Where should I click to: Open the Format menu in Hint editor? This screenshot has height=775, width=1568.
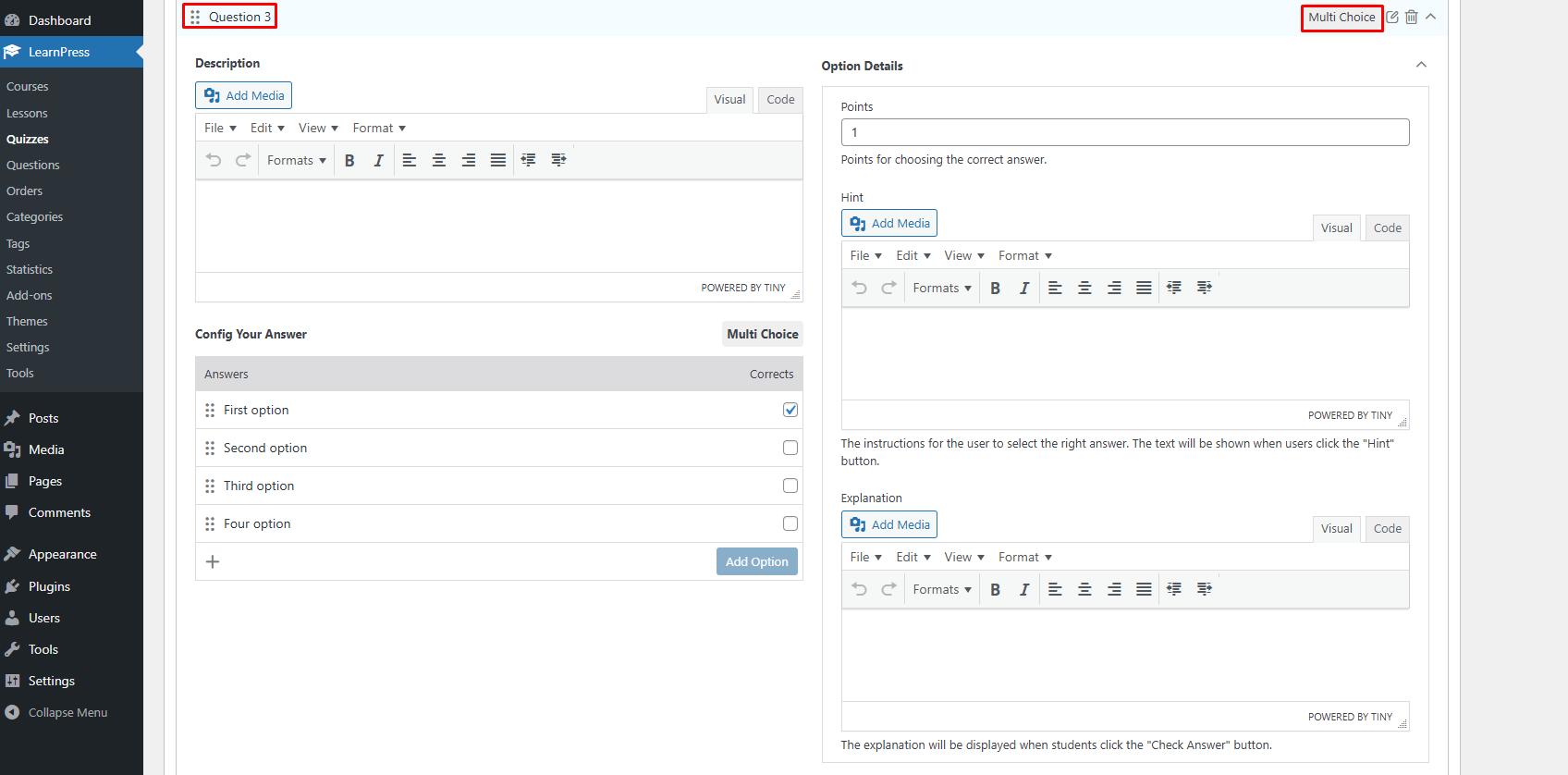(x=1024, y=255)
